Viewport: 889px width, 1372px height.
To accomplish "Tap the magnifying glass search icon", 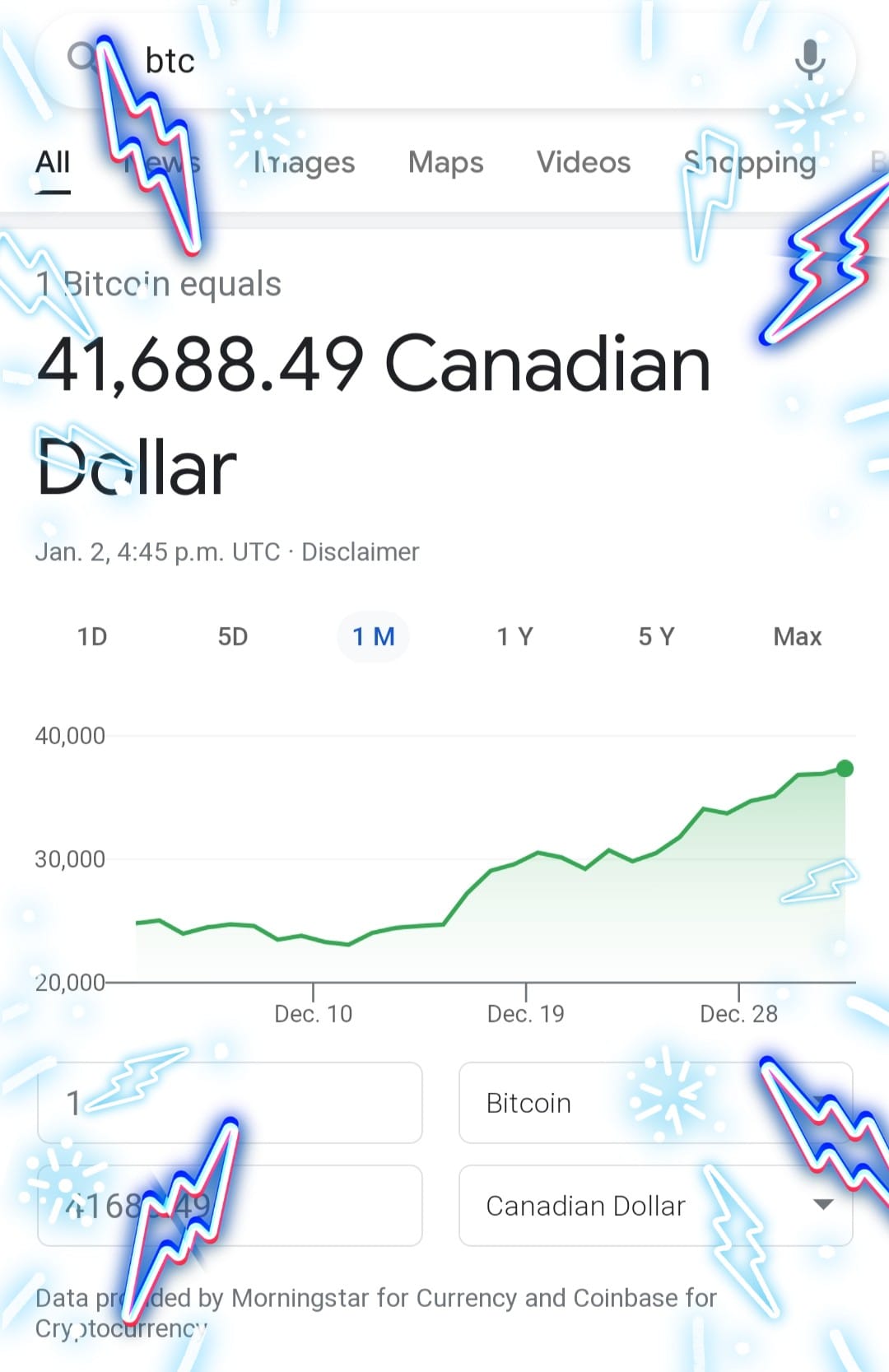I will pos(82,58).
